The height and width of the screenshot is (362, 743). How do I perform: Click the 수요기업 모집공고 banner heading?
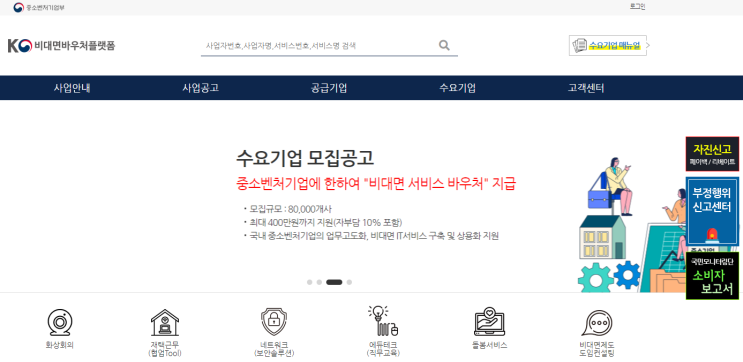click(x=305, y=158)
